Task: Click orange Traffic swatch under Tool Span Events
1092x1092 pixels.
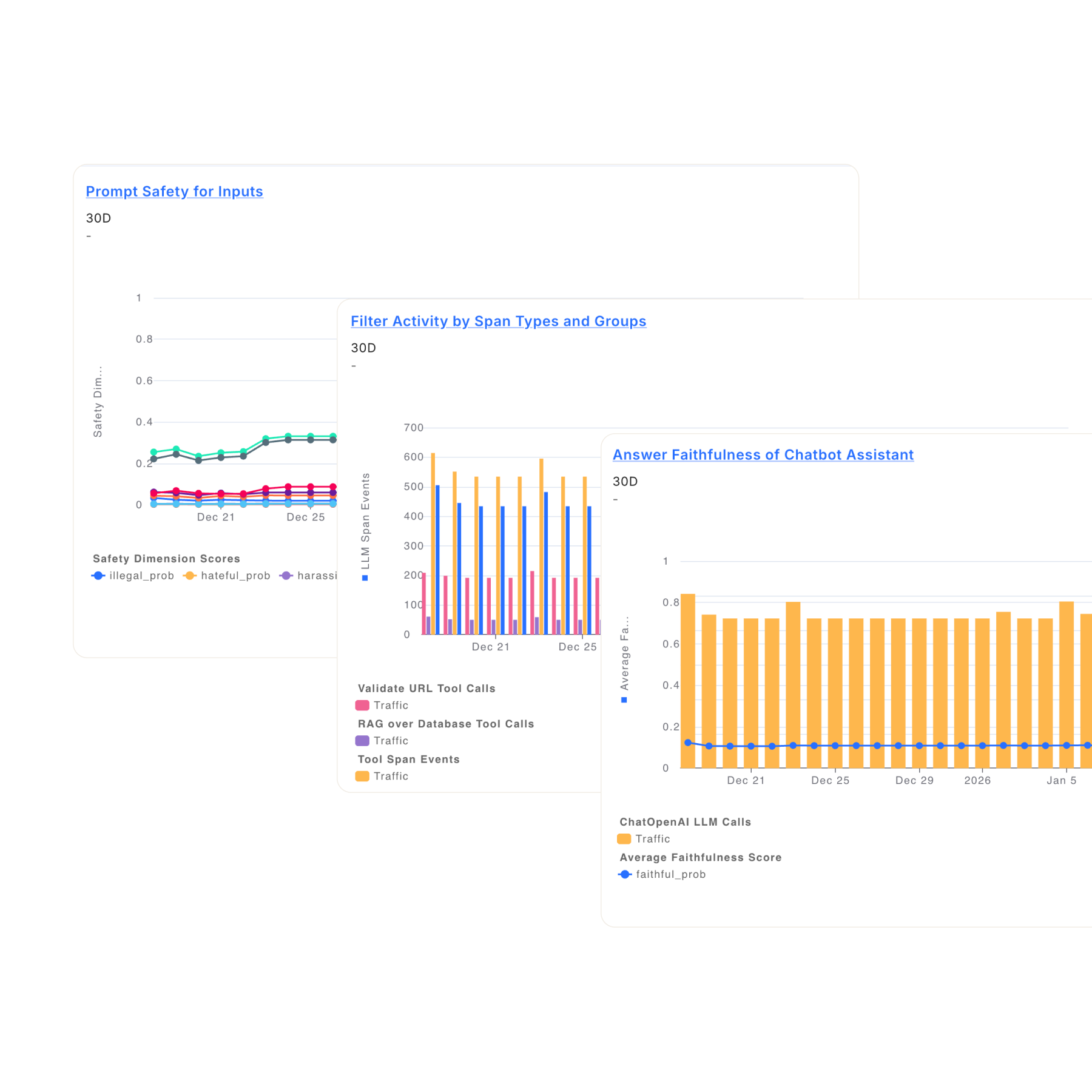Action: 362,776
